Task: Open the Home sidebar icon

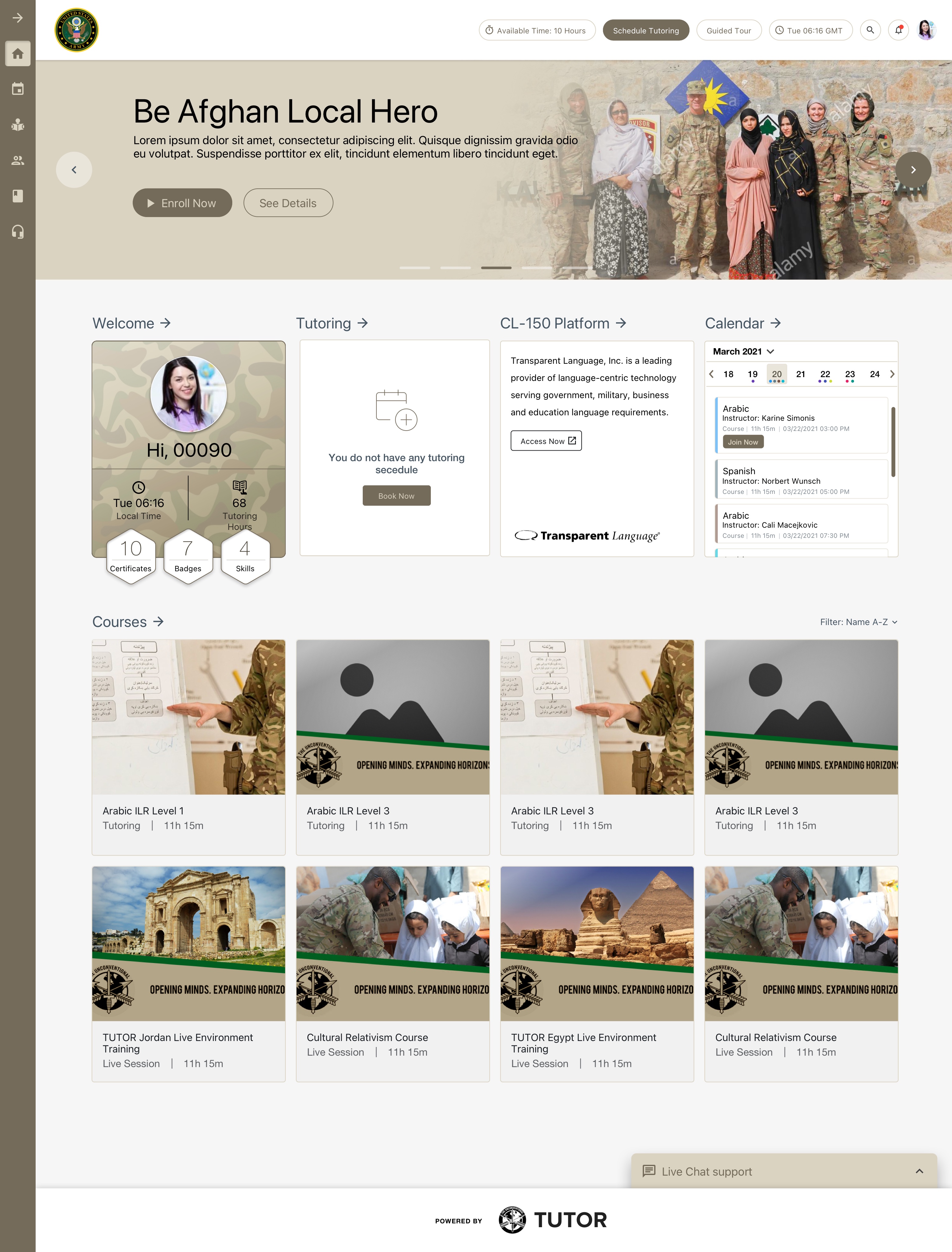Action: 17,54
